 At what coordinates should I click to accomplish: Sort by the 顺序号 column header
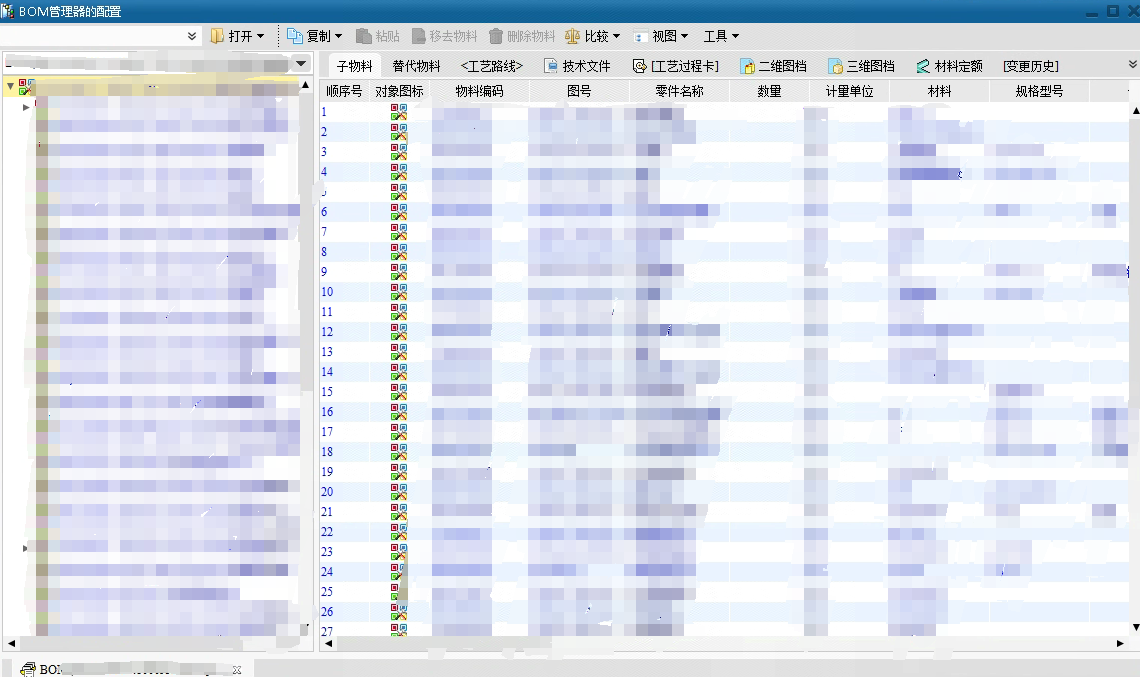pyautogui.click(x=344, y=91)
